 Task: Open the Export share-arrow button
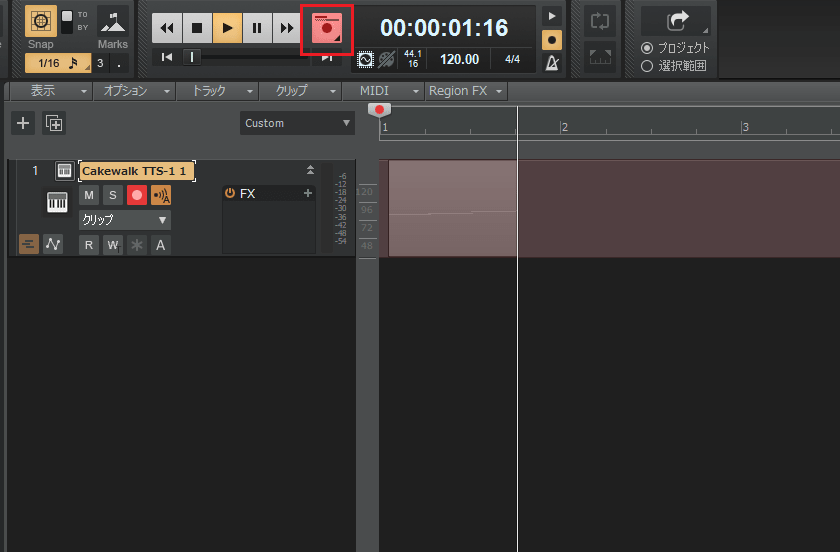click(x=675, y=19)
